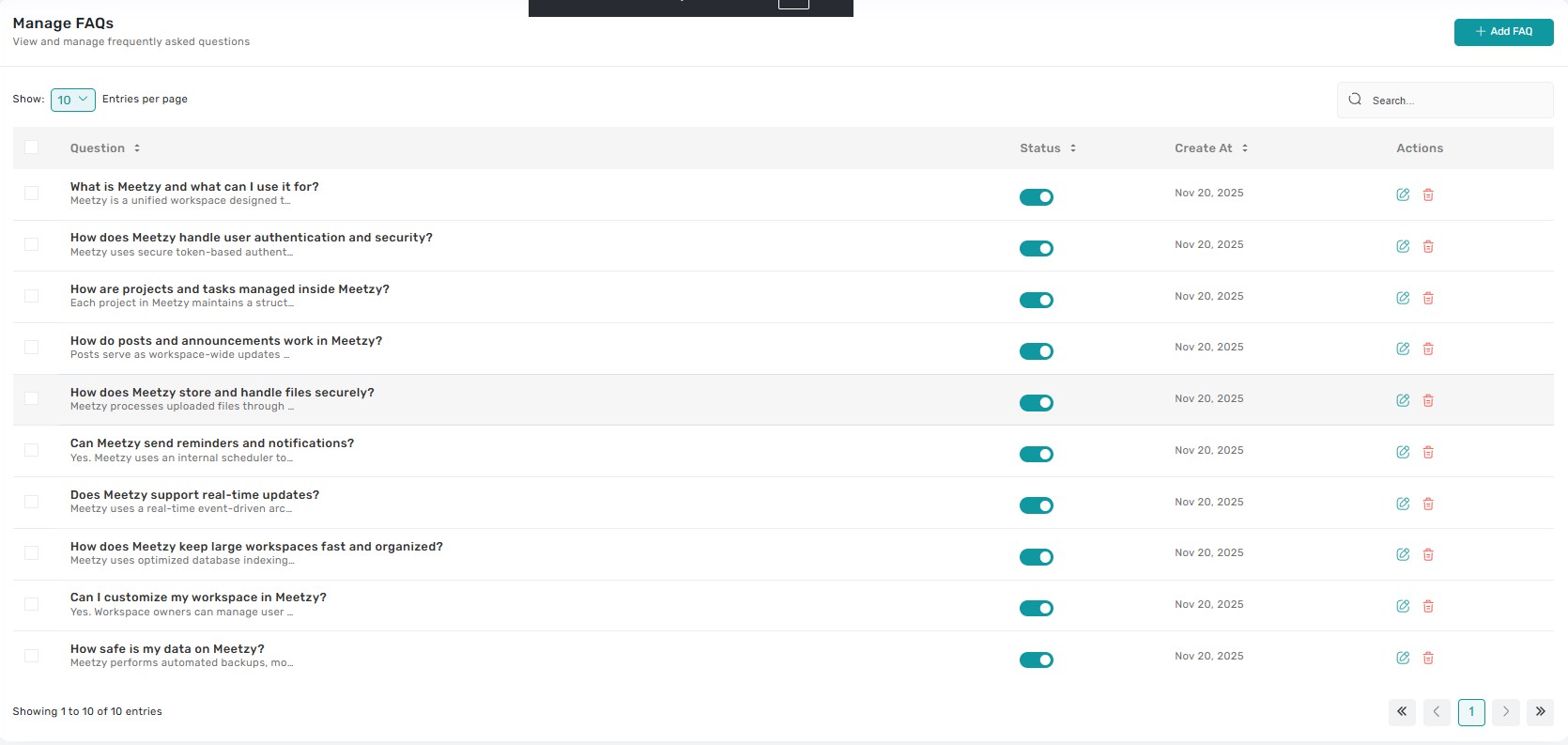
Task: Edit the reminders and notifications FAQ
Action: tap(1402, 452)
